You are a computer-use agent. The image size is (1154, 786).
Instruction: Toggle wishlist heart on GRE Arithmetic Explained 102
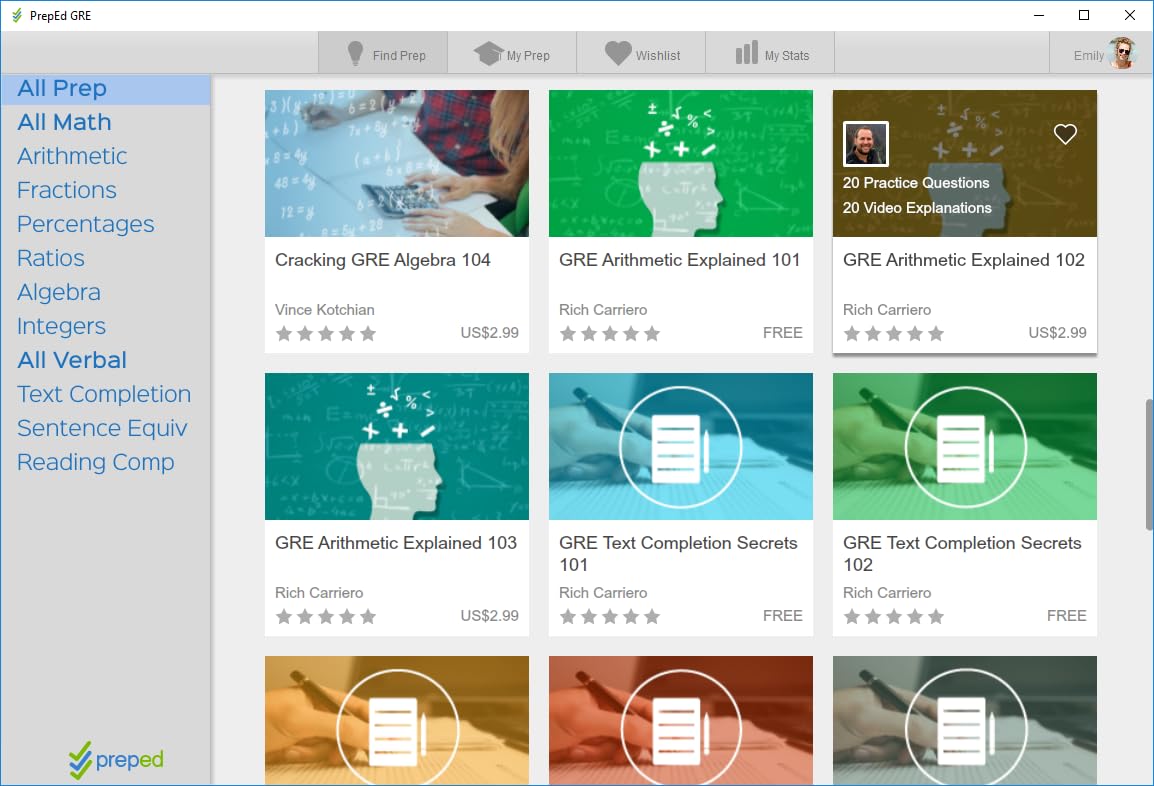tap(1065, 134)
